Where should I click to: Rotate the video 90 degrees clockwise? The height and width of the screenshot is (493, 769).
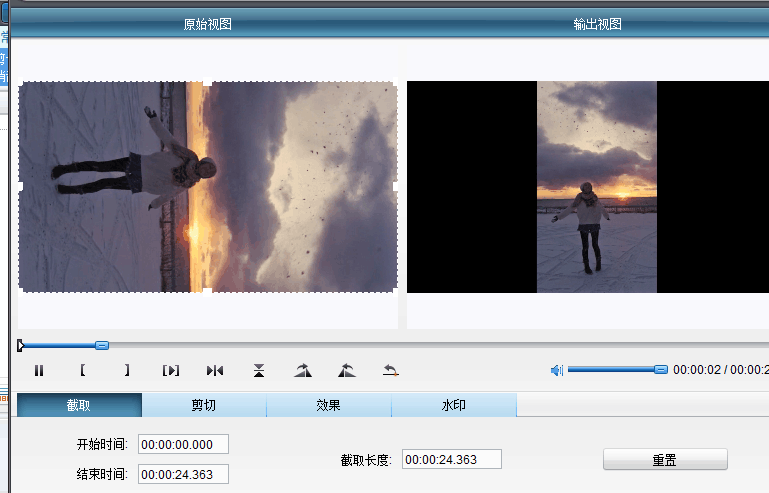pos(303,370)
